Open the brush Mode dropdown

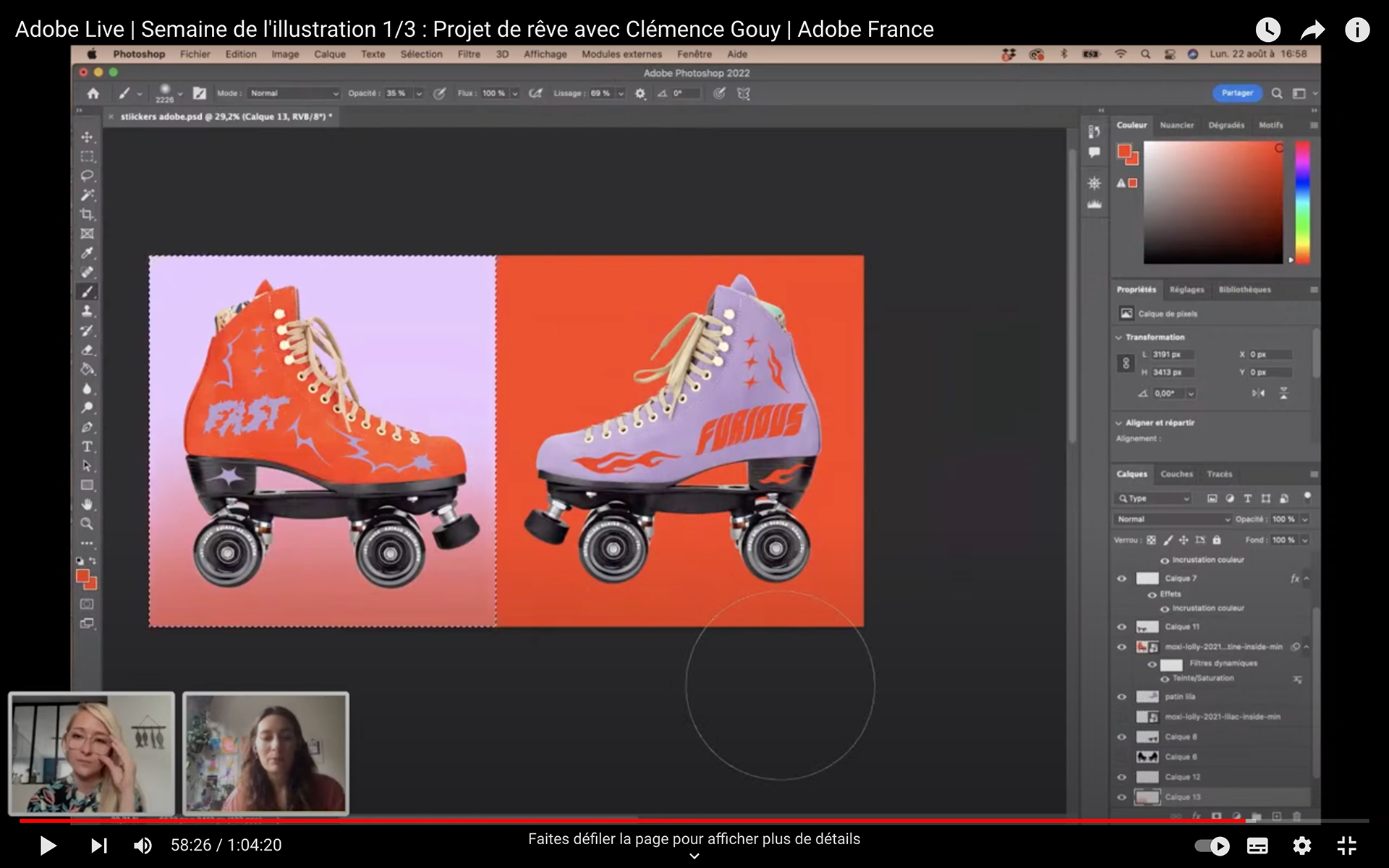[294, 93]
